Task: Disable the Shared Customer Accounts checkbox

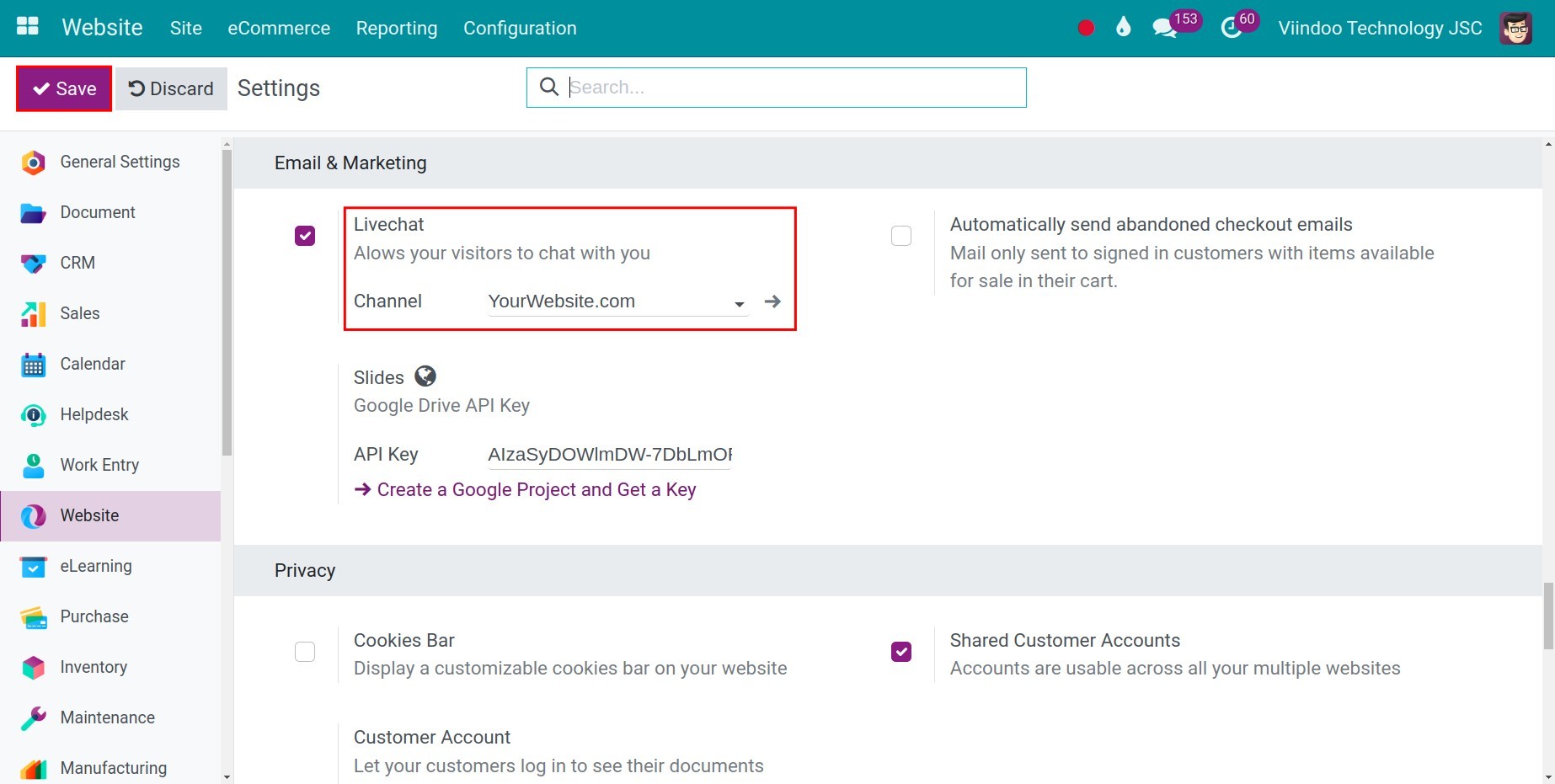Action: click(901, 652)
